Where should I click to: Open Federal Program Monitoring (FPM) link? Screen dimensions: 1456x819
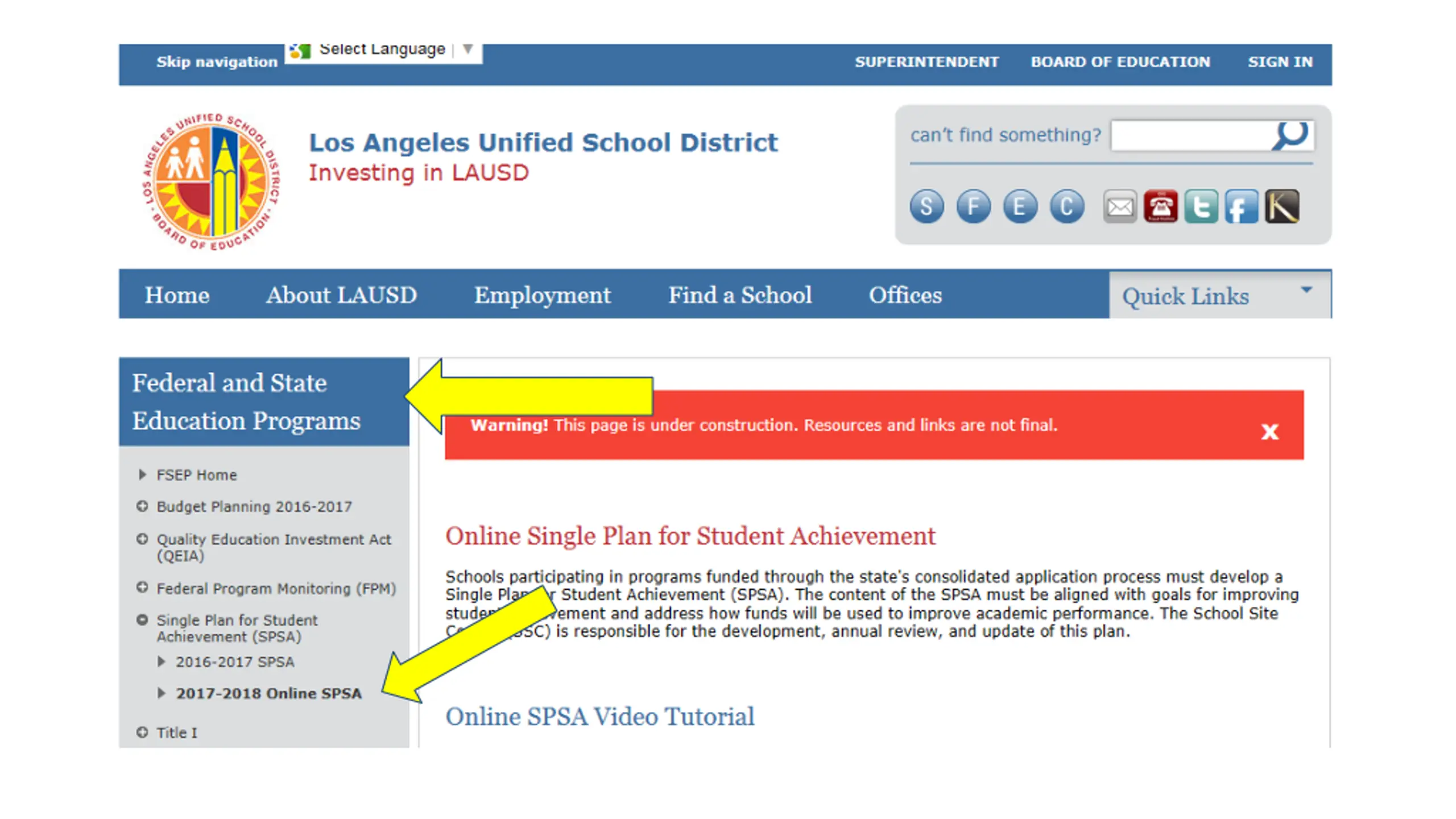(x=276, y=589)
